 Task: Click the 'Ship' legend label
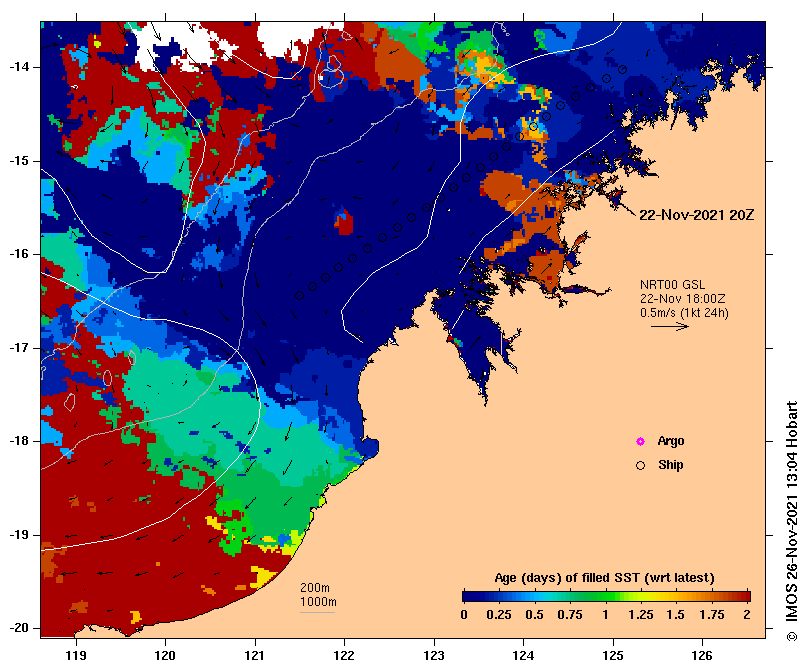point(671,465)
